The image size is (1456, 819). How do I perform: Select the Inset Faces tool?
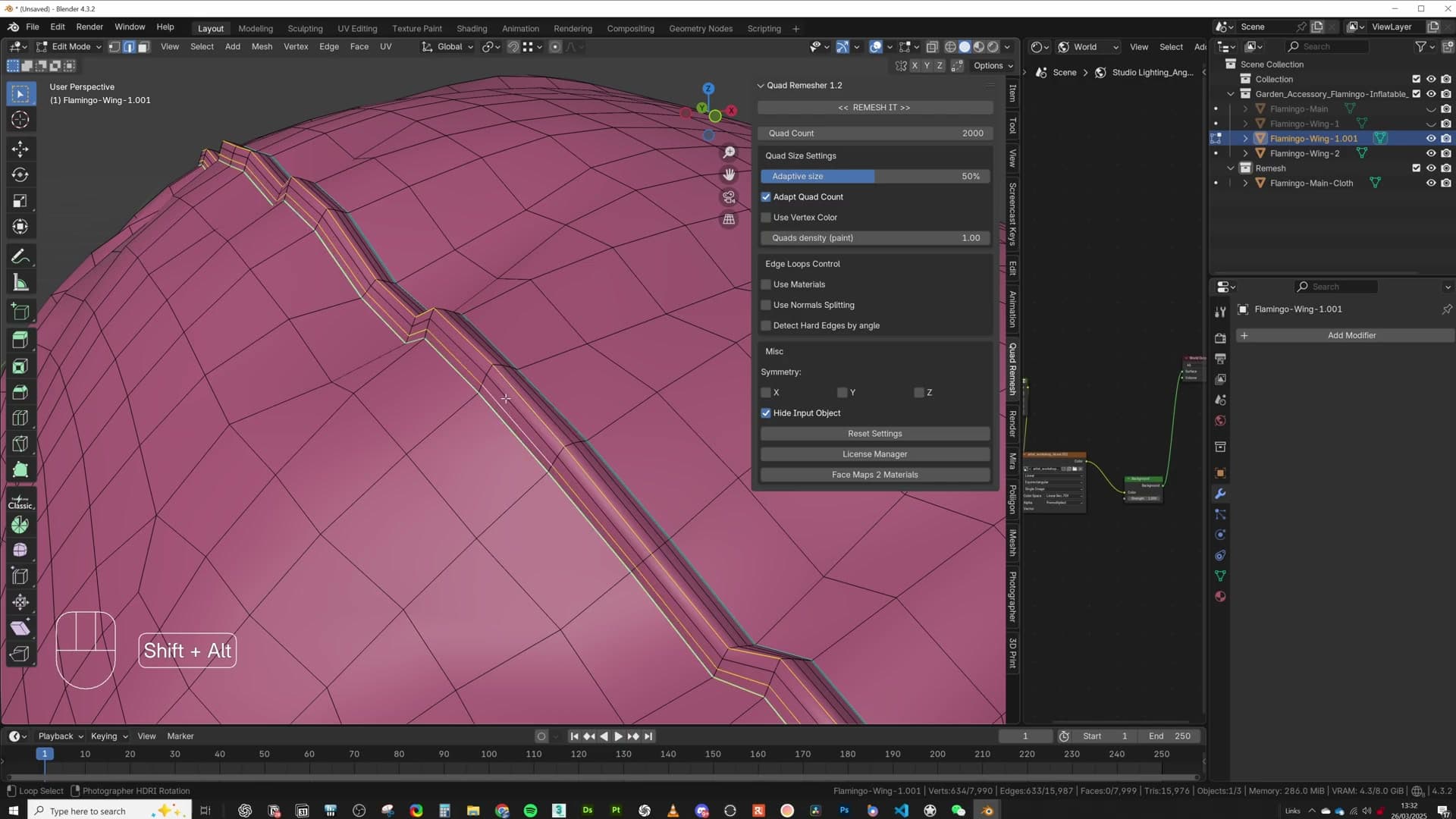click(20, 367)
